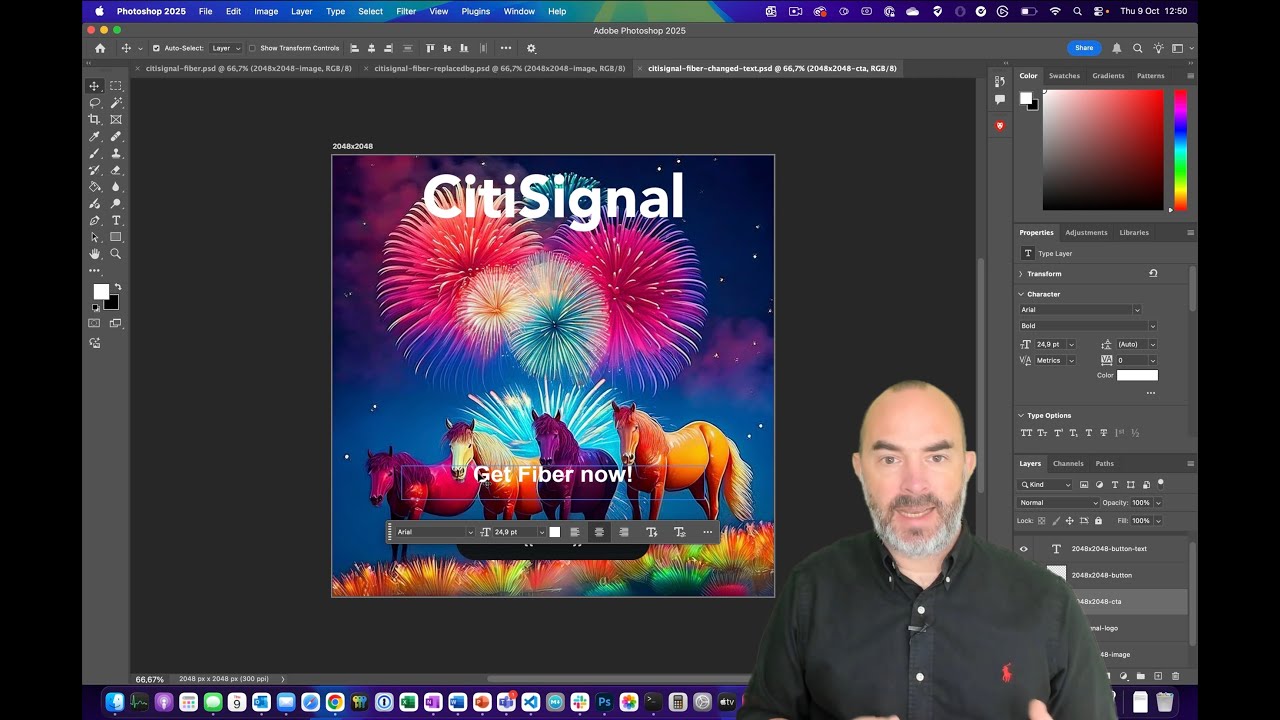Image resolution: width=1280 pixels, height=720 pixels.
Task: Select the Spot Healing Brush tool
Action: pyautogui.click(x=116, y=137)
